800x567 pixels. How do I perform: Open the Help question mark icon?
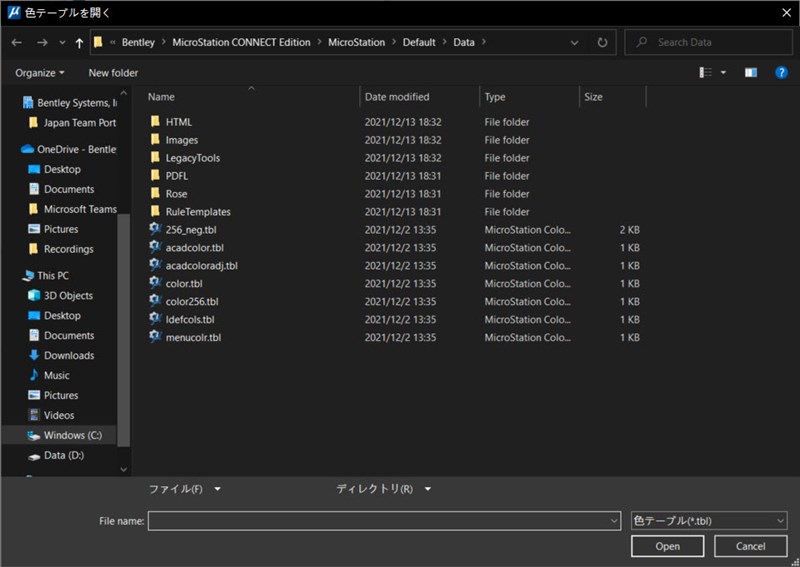781,72
